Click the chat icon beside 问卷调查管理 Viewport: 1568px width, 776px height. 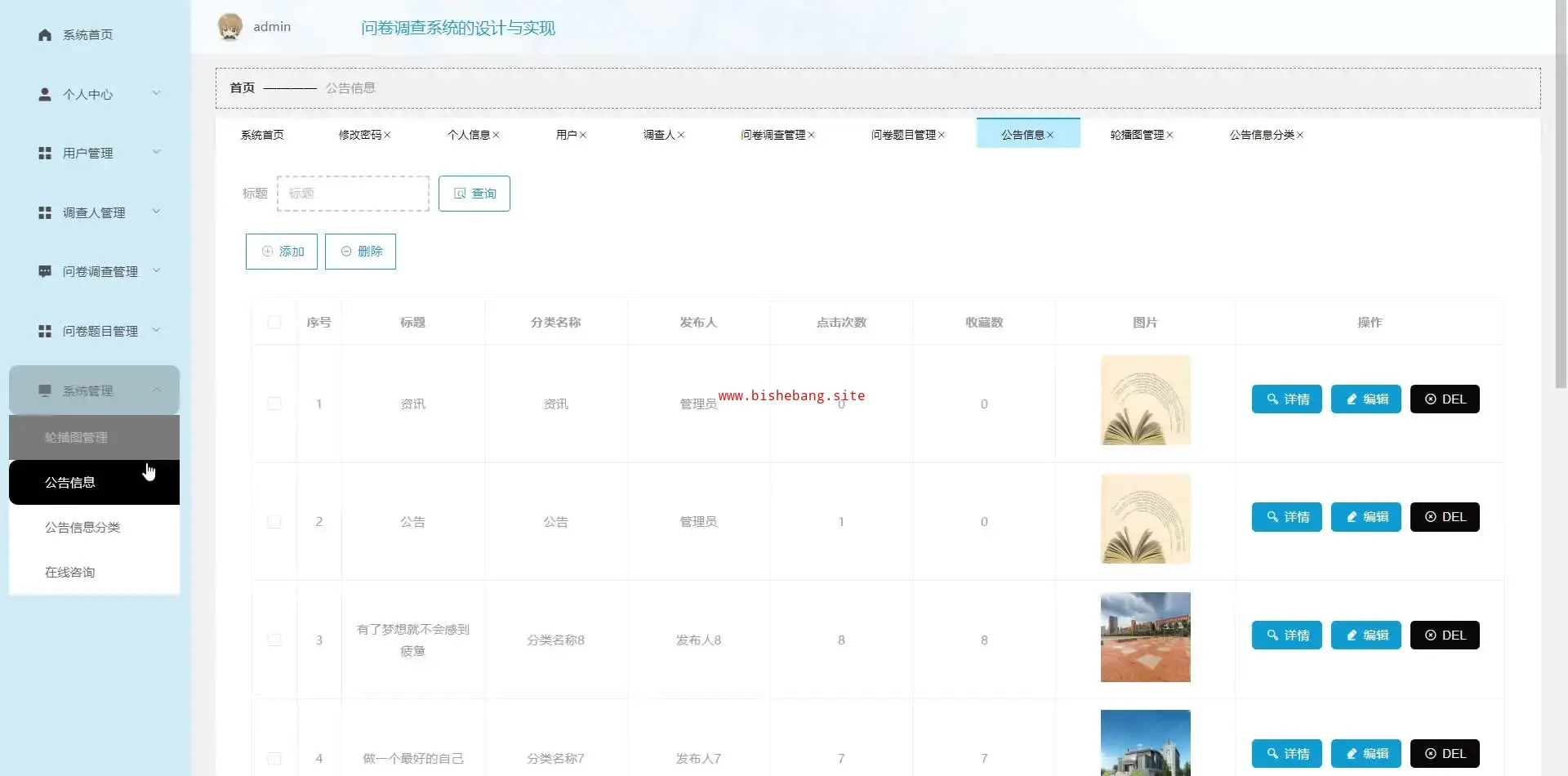click(x=45, y=272)
